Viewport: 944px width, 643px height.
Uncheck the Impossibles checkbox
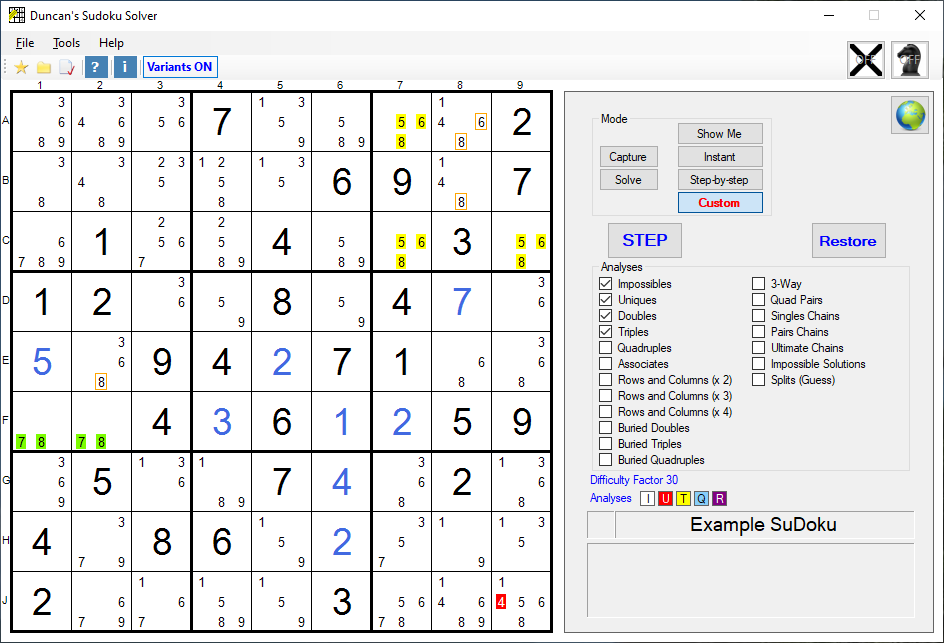606,284
